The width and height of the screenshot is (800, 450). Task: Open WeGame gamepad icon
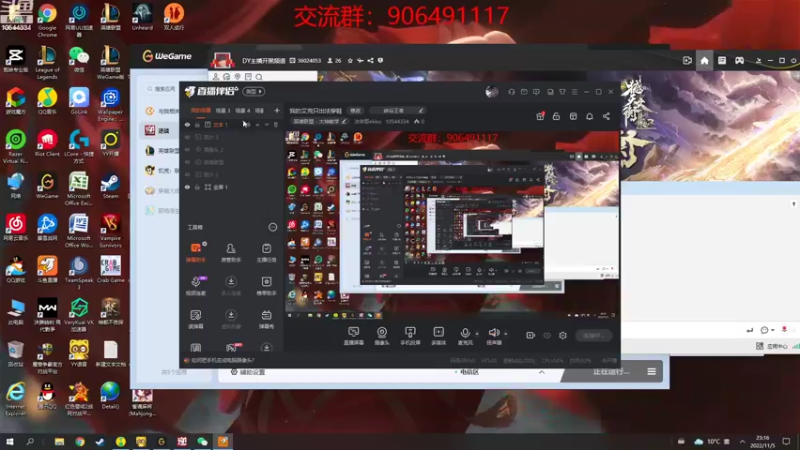[x=739, y=61]
